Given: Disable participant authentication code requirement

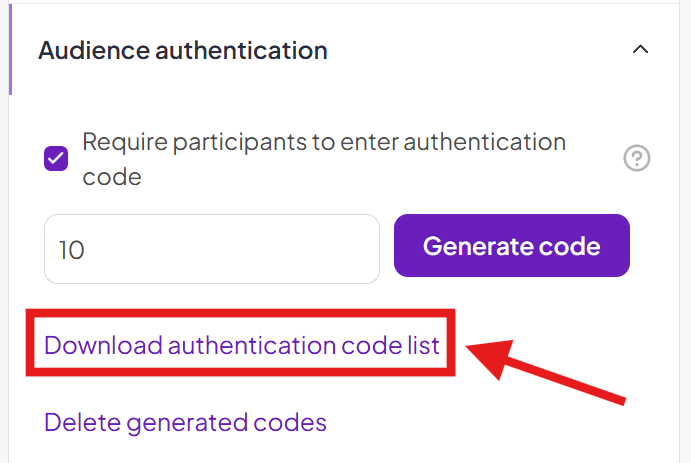Looking at the screenshot, I should pyautogui.click(x=56, y=159).
